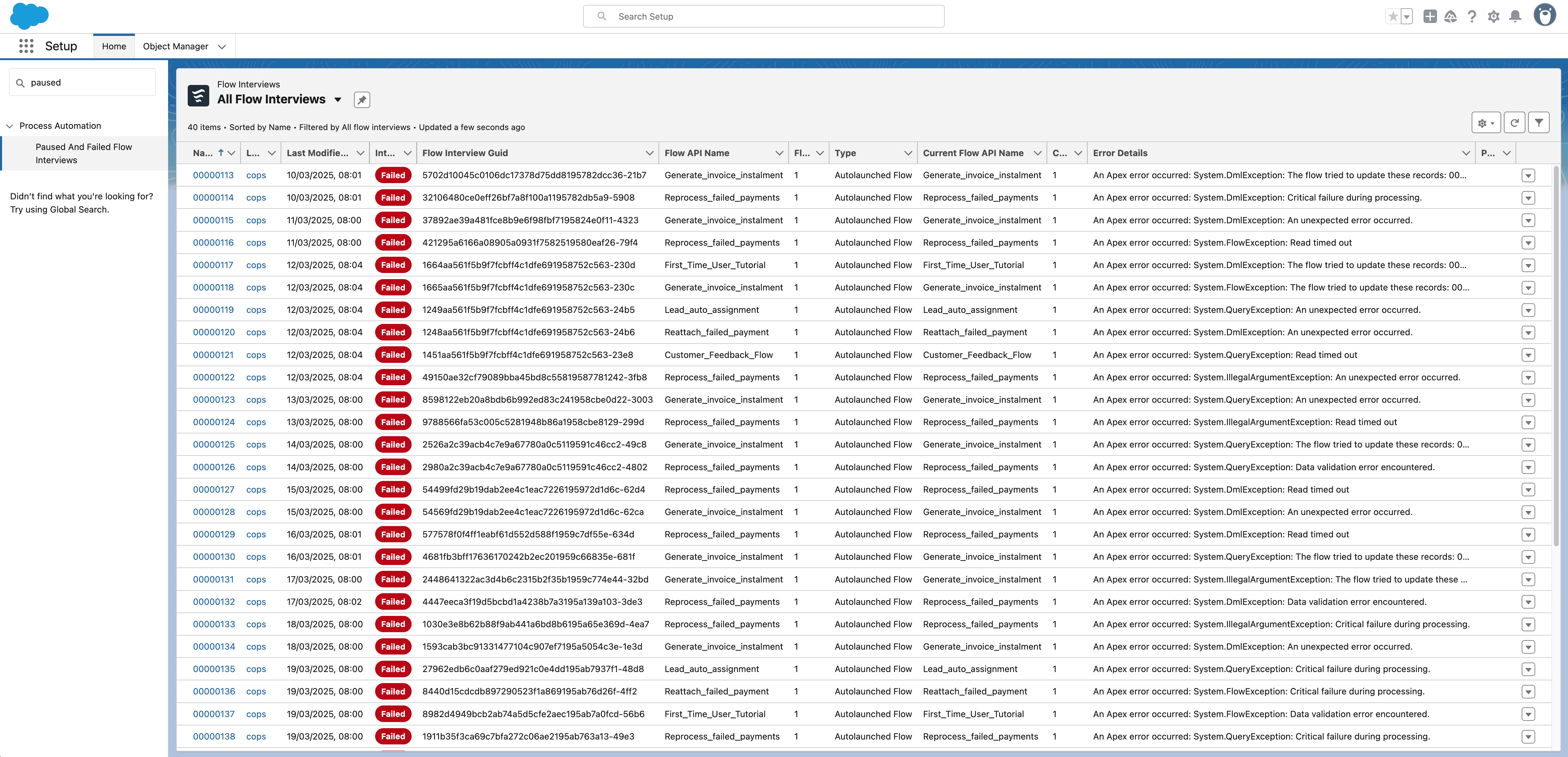Open the All Flow Interviews view switcher
Screen dimensions: 1568x757
338,100
